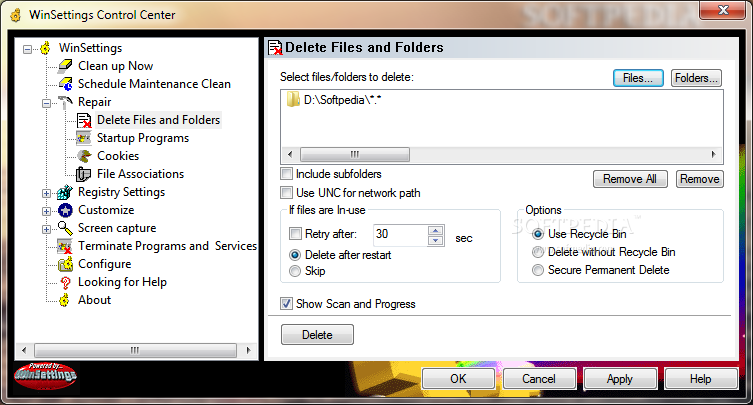Click the Folders... button

tap(696, 78)
